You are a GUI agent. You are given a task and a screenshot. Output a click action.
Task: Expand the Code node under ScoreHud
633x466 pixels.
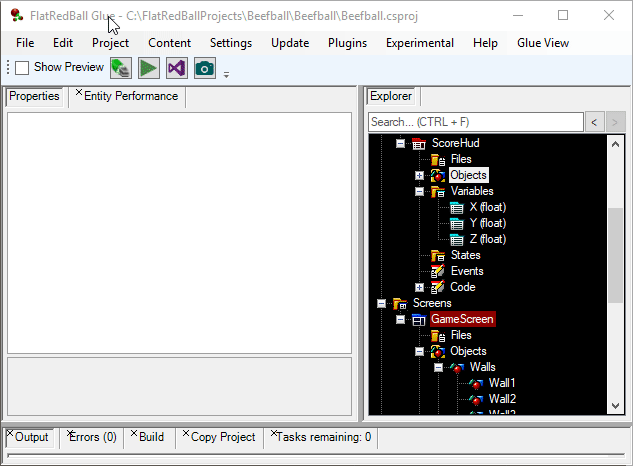(420, 287)
